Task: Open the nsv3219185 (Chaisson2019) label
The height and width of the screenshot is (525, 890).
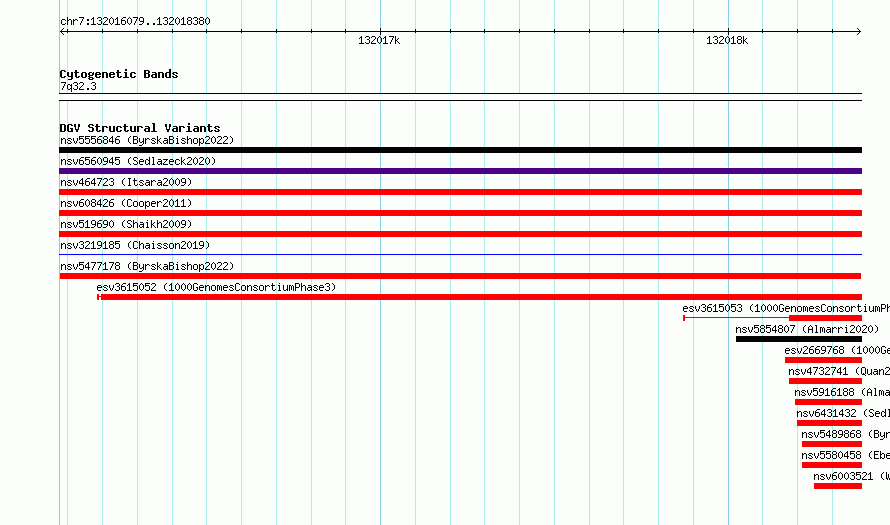Action: point(135,245)
